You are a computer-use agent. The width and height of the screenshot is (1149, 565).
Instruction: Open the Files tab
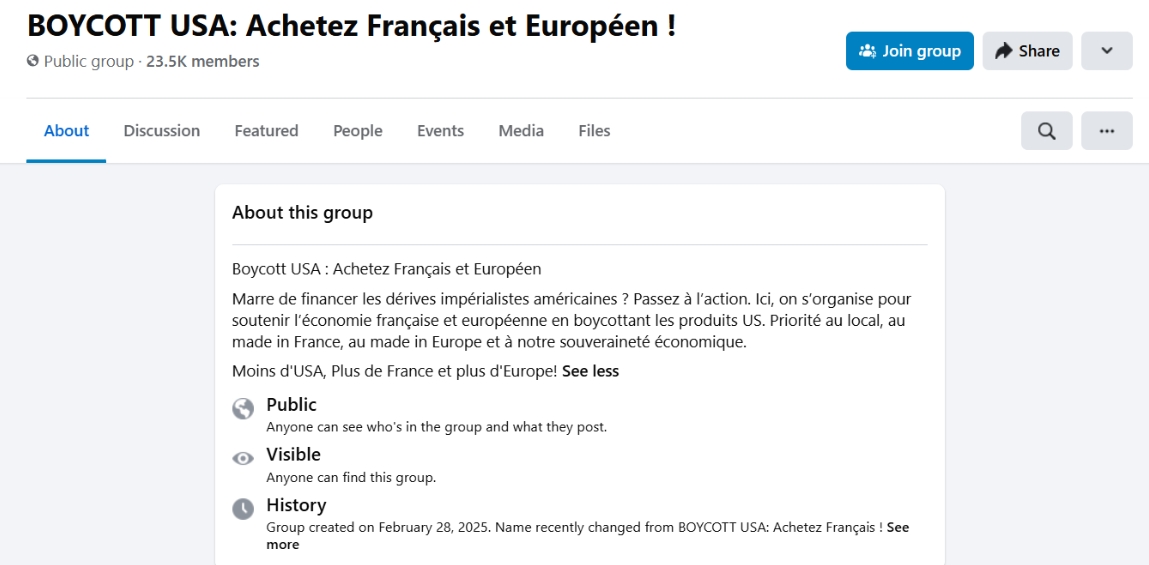pos(594,131)
